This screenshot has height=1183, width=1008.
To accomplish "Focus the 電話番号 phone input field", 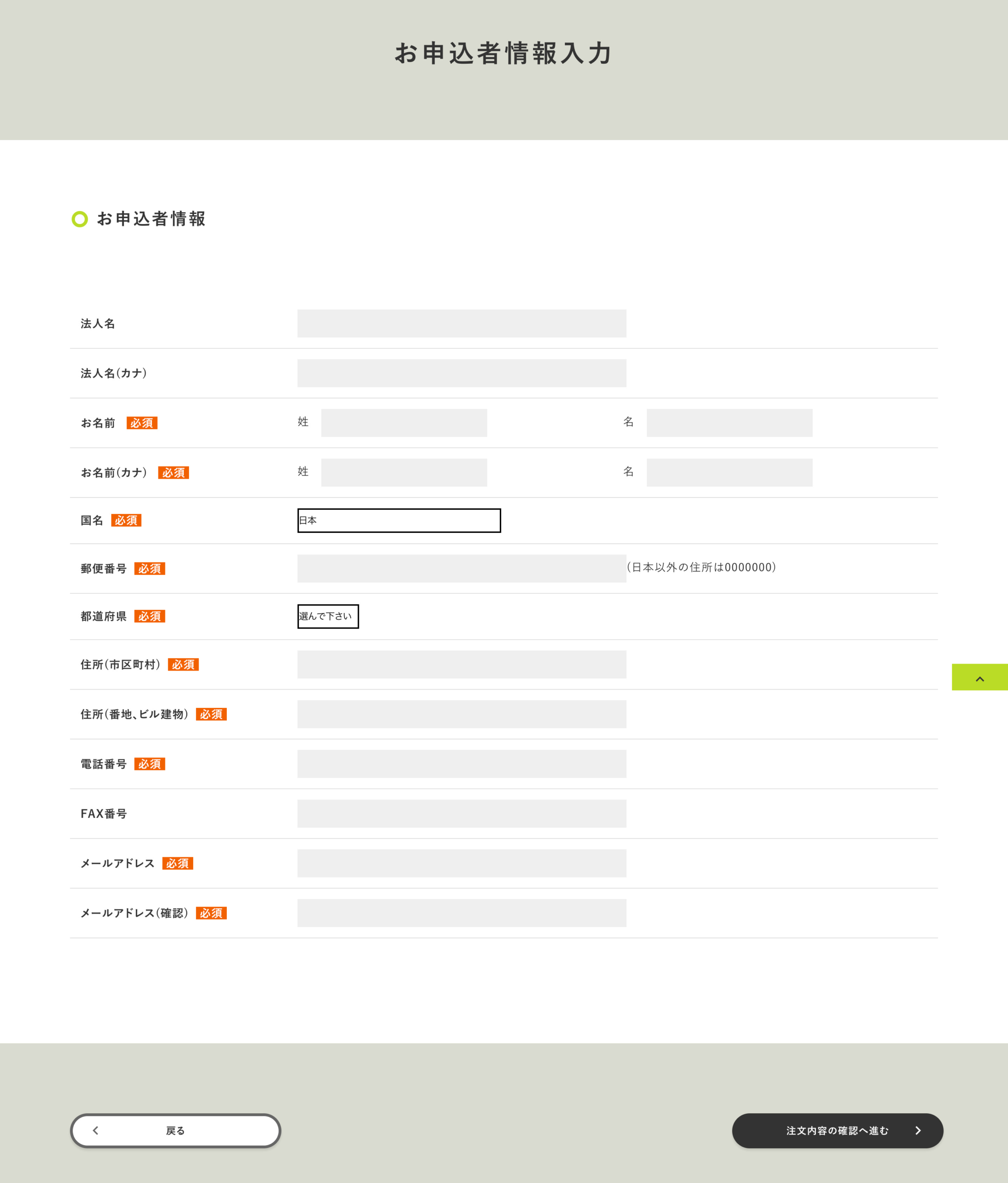I will (x=462, y=764).
